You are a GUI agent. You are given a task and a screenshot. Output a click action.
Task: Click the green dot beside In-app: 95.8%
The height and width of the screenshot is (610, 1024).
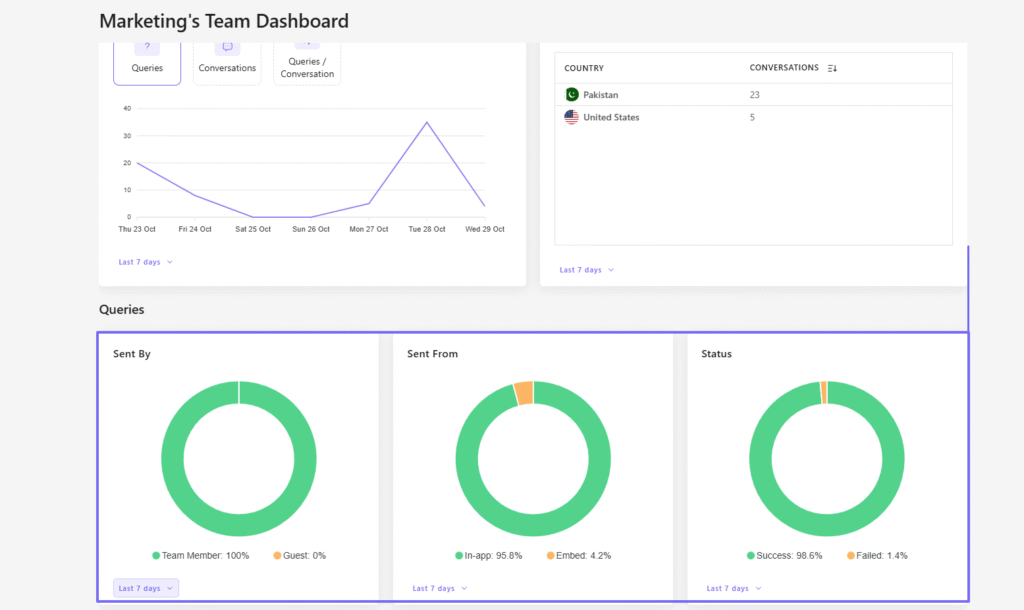pos(461,555)
